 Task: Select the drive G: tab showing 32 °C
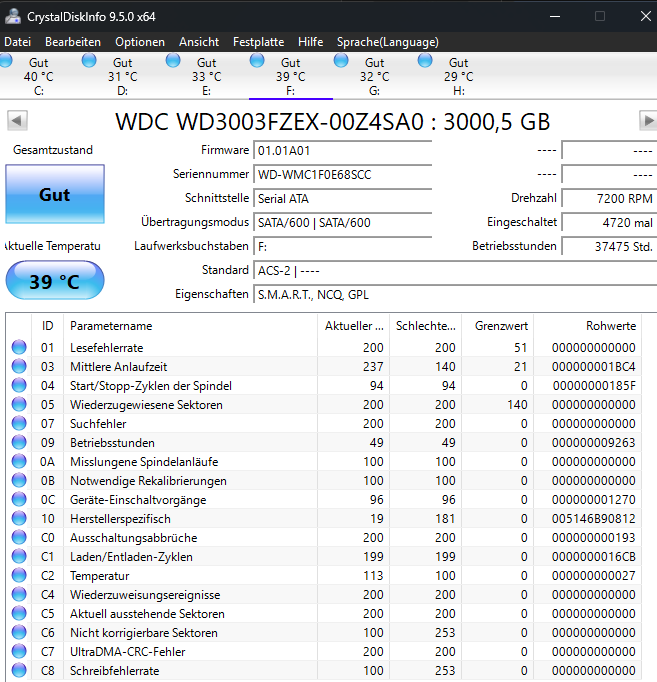(374, 77)
